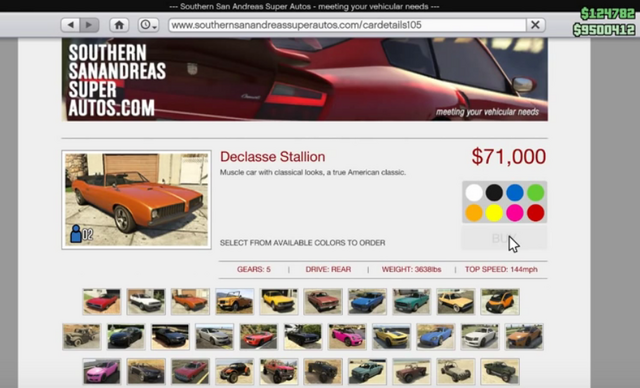The width and height of the screenshot is (640, 388).
Task: Open the rusty rat-truck thumbnail
Action: pyautogui.click(x=82, y=337)
